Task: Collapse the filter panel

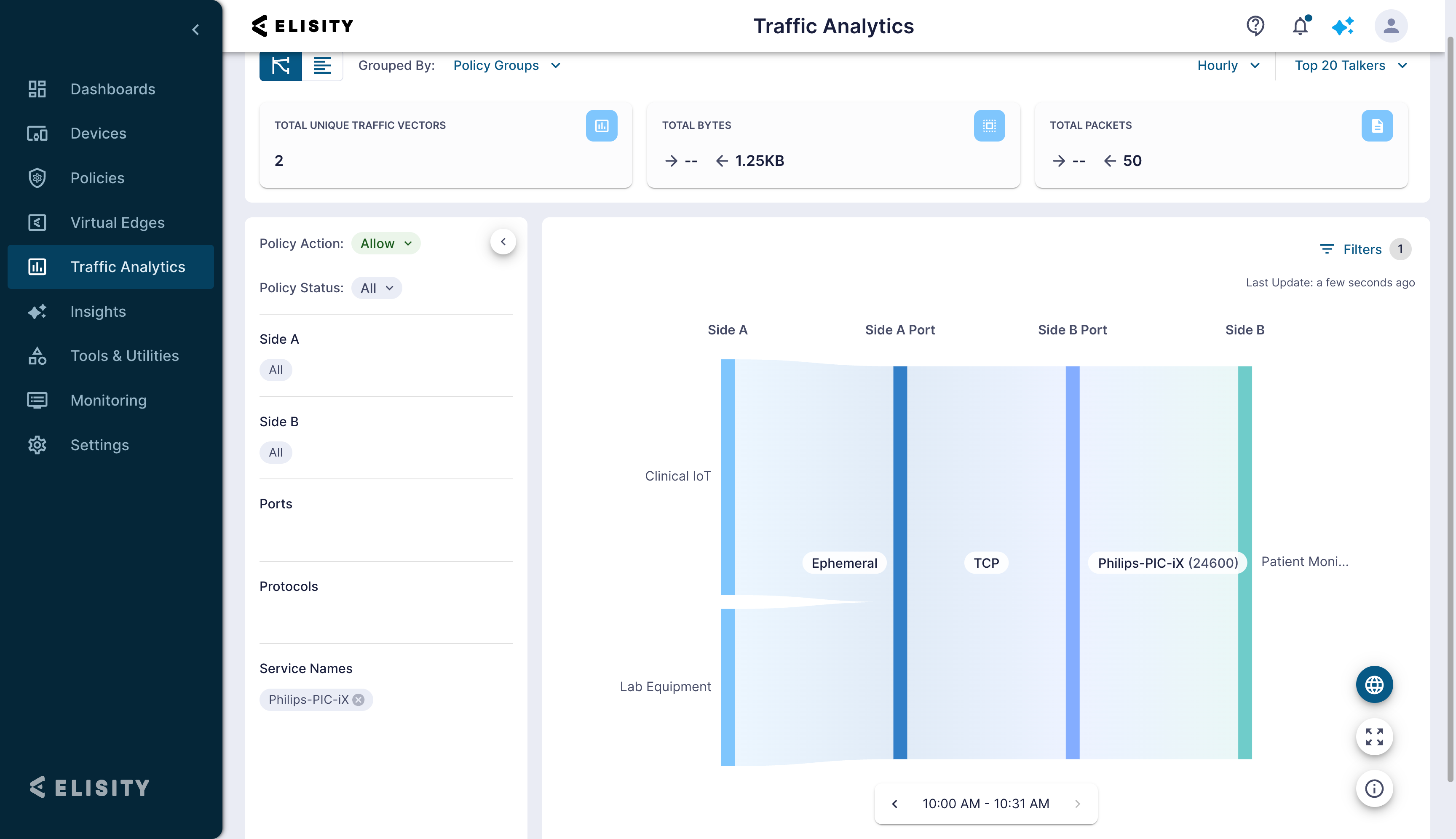Action: (x=503, y=242)
